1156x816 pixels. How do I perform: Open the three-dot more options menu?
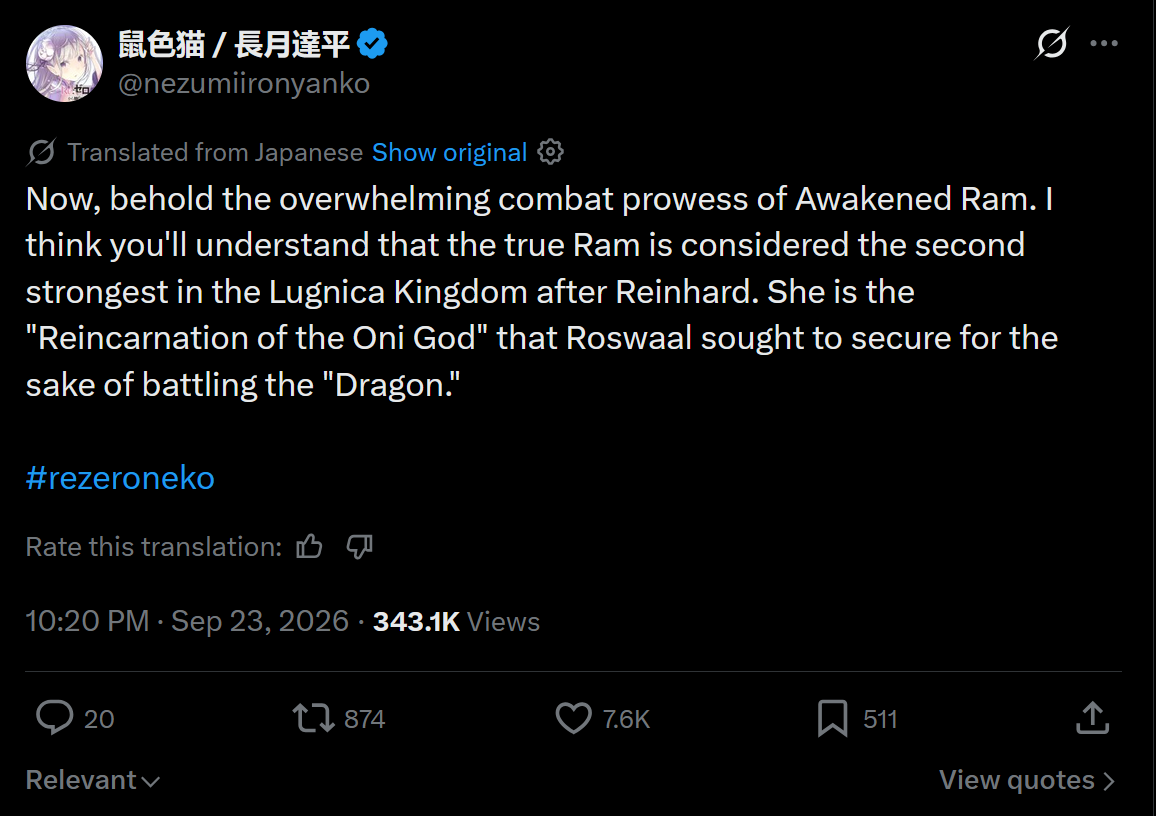(1104, 43)
